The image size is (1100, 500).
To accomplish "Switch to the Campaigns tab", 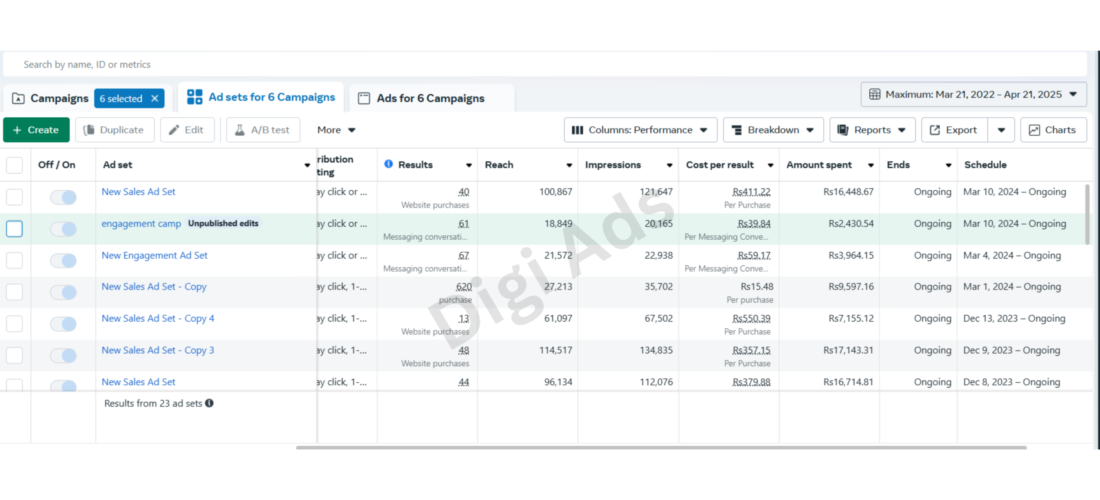I will click(50, 98).
